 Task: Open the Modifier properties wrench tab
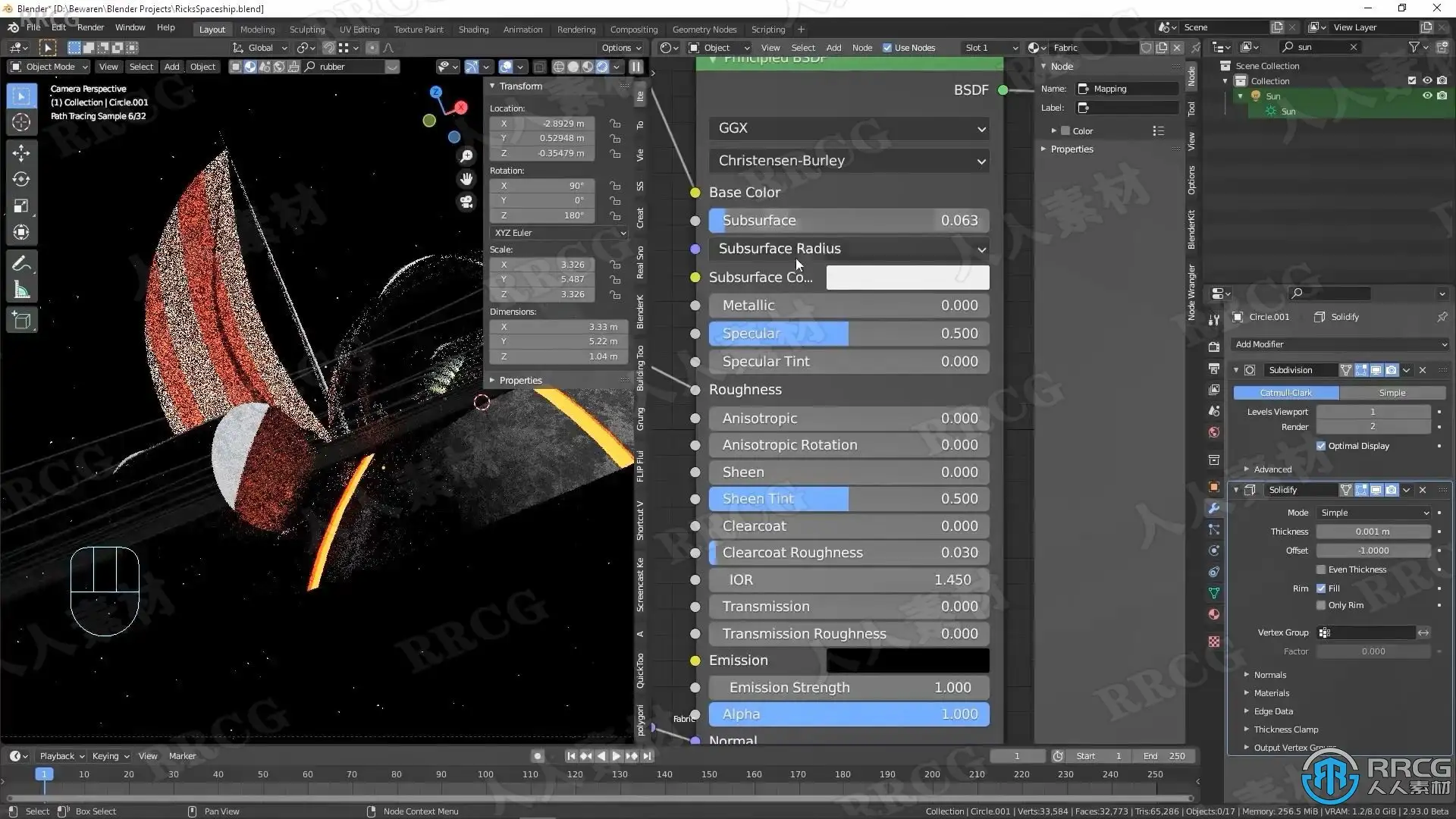pos(1214,508)
